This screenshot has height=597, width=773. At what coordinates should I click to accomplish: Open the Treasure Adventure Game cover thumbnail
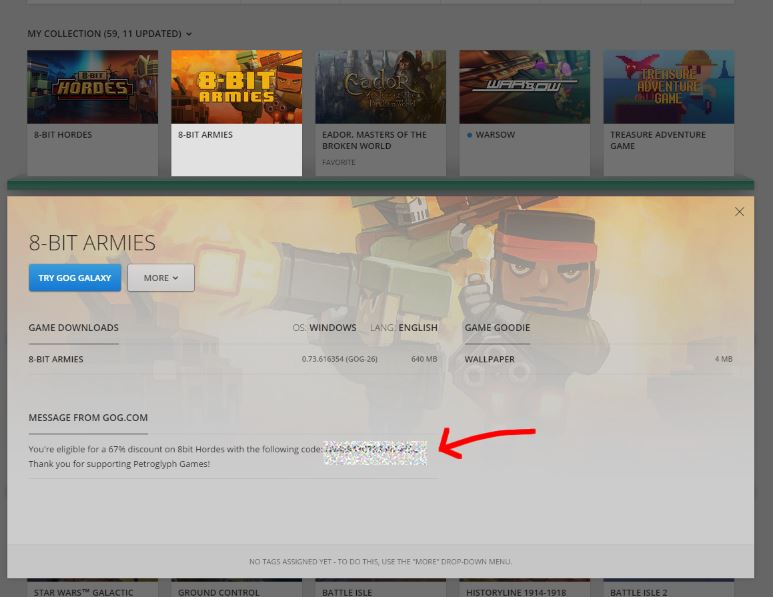[x=668, y=87]
